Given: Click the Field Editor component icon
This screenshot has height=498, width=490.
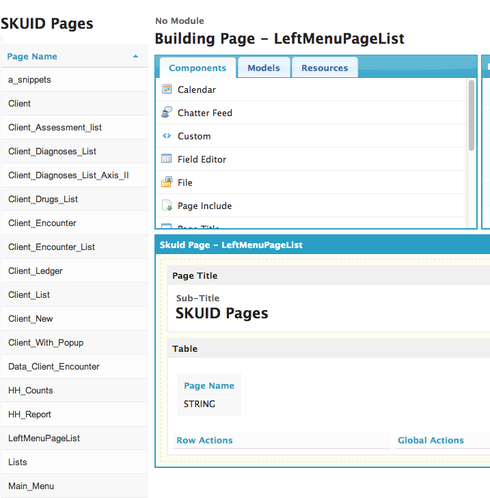Looking at the screenshot, I should 167,159.
